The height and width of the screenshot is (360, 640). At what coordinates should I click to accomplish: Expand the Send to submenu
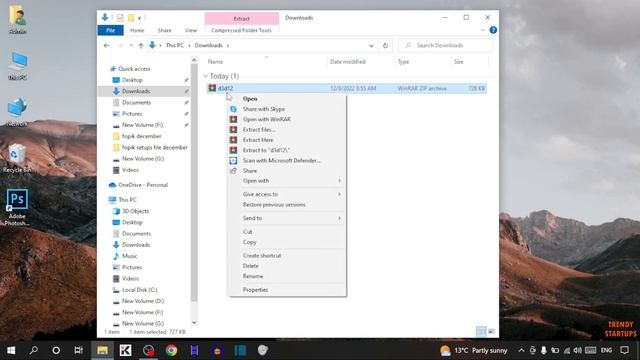(287, 218)
